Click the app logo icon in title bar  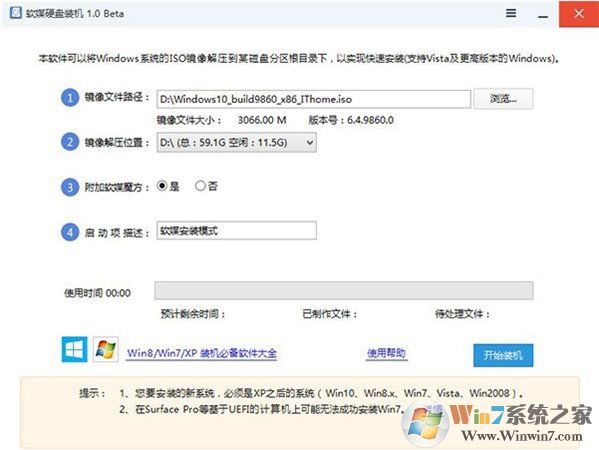16,13
